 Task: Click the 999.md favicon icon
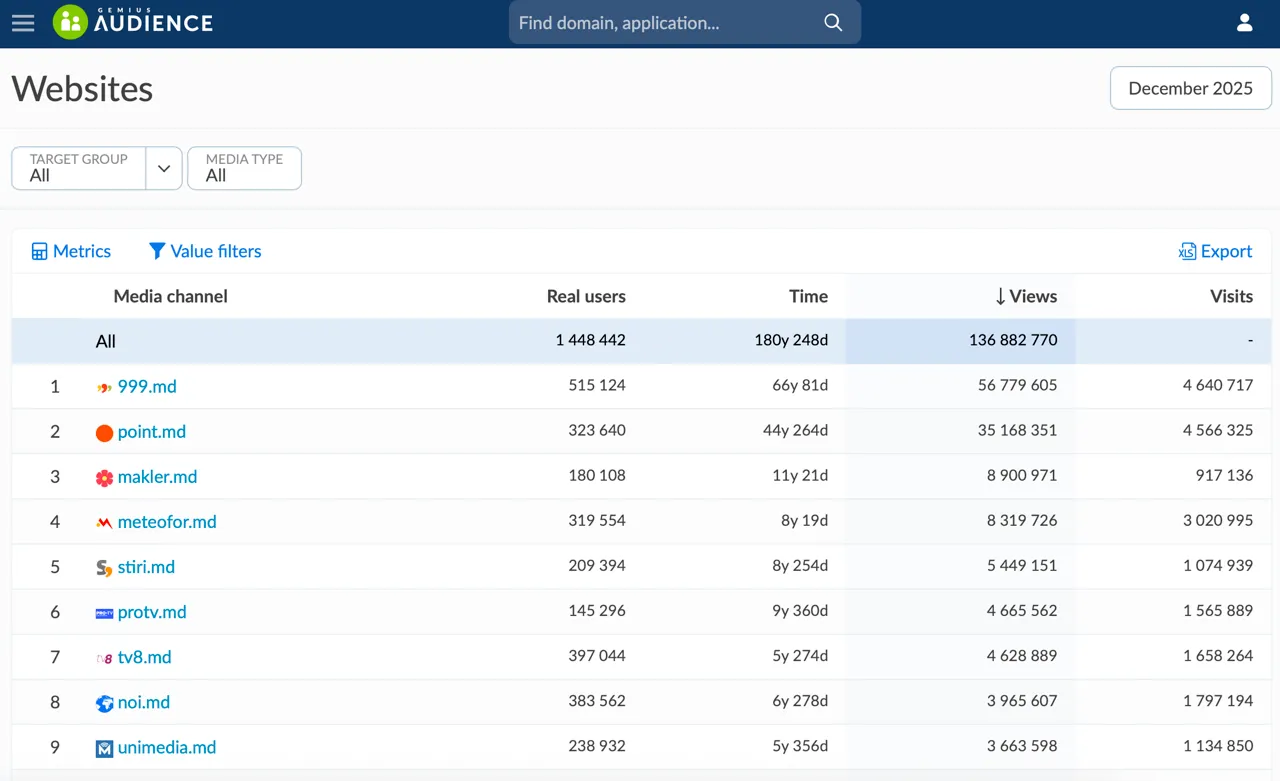click(104, 387)
